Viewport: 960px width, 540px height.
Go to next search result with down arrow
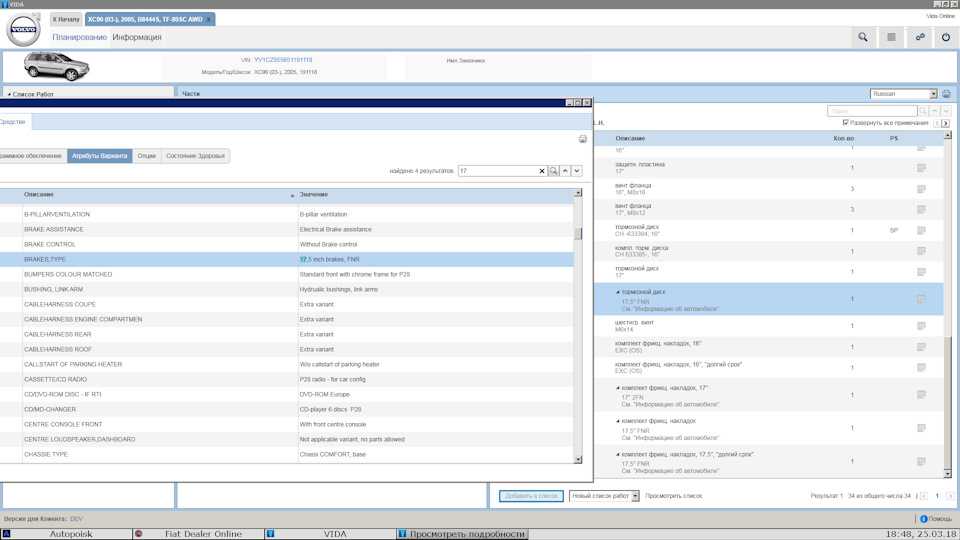[x=576, y=171]
